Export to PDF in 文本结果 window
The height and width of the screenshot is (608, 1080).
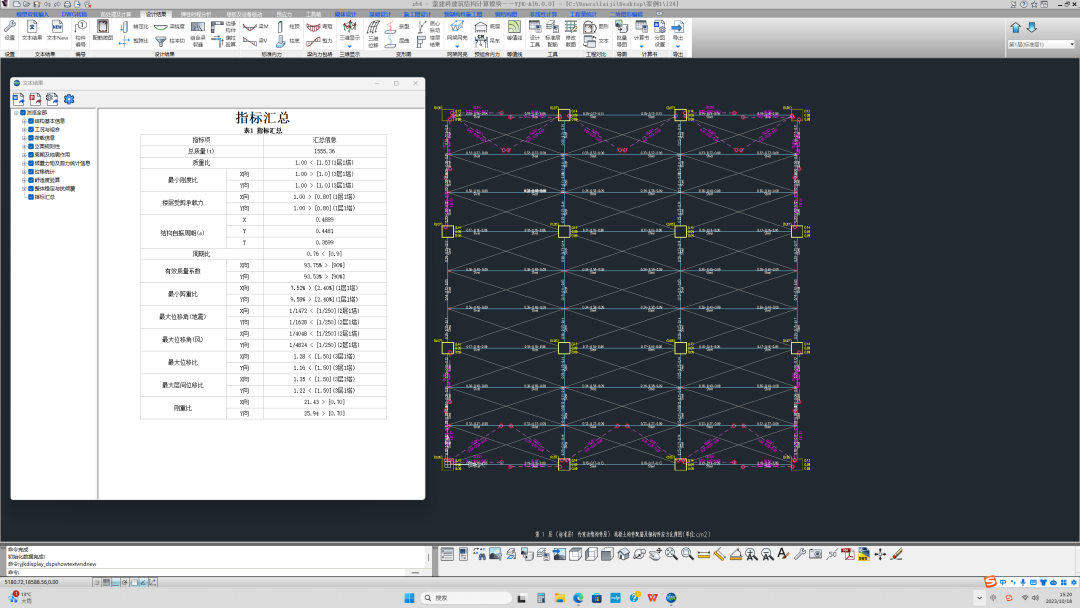[35, 99]
